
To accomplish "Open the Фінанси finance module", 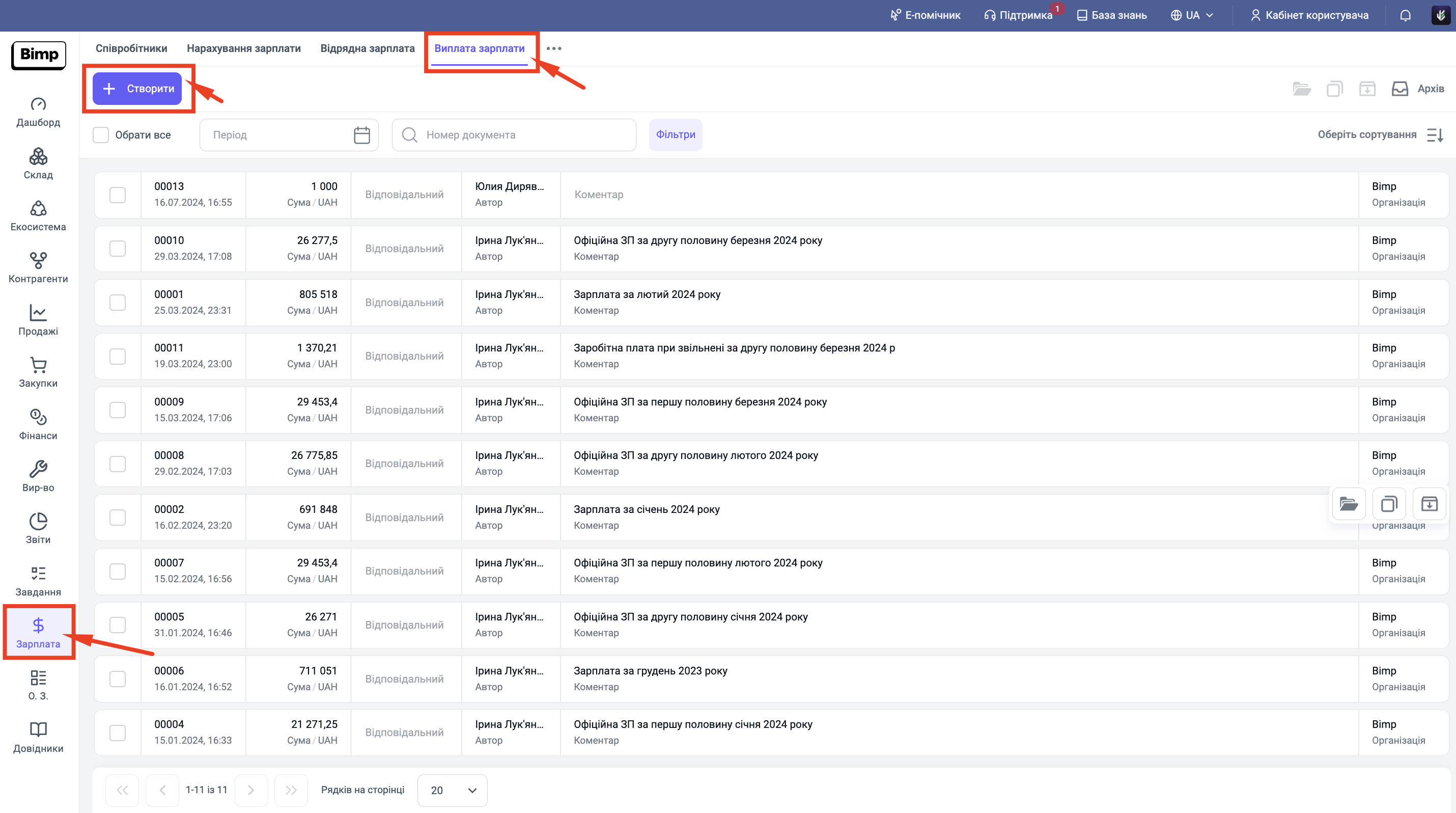I will pos(38,425).
